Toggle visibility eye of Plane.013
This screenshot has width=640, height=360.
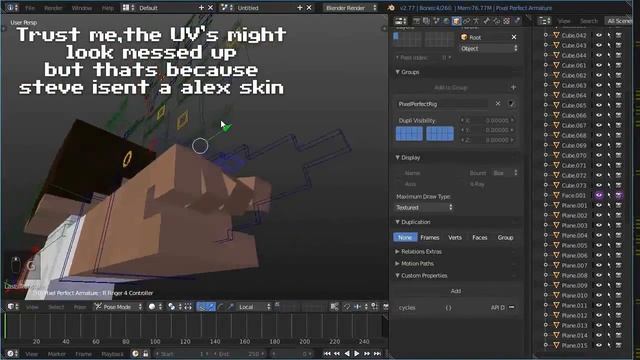[x=599, y=325]
